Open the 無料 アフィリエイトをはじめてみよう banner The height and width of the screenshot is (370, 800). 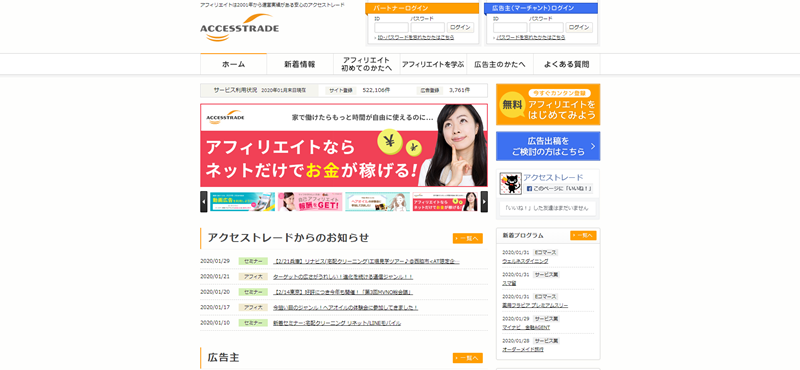(548, 105)
